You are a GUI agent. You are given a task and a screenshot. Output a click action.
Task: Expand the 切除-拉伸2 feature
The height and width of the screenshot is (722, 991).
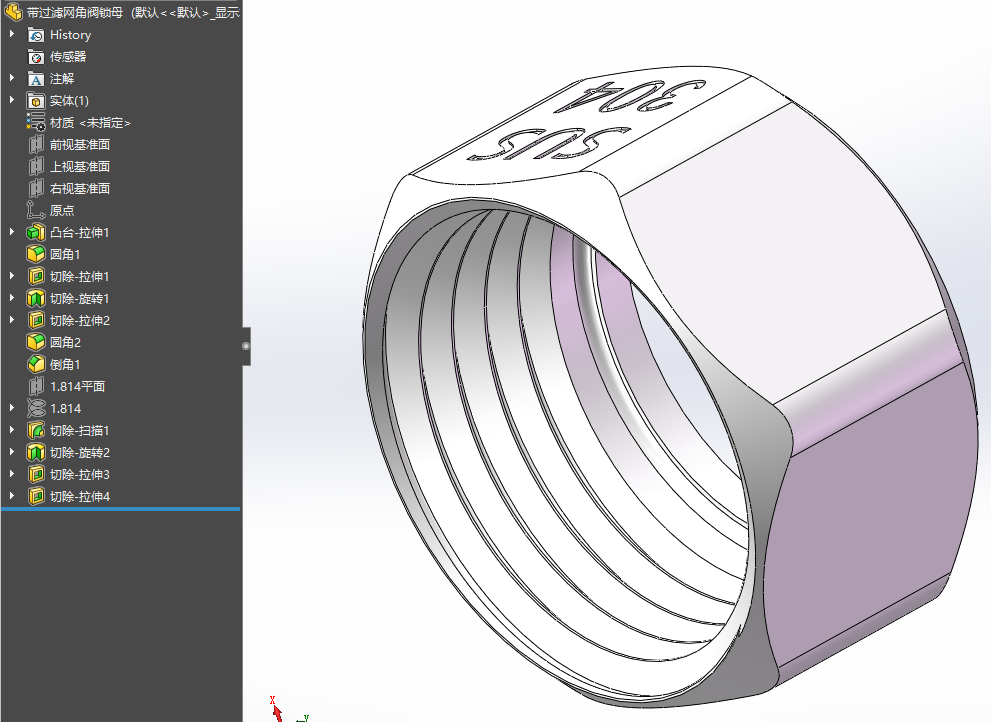click(x=11, y=320)
